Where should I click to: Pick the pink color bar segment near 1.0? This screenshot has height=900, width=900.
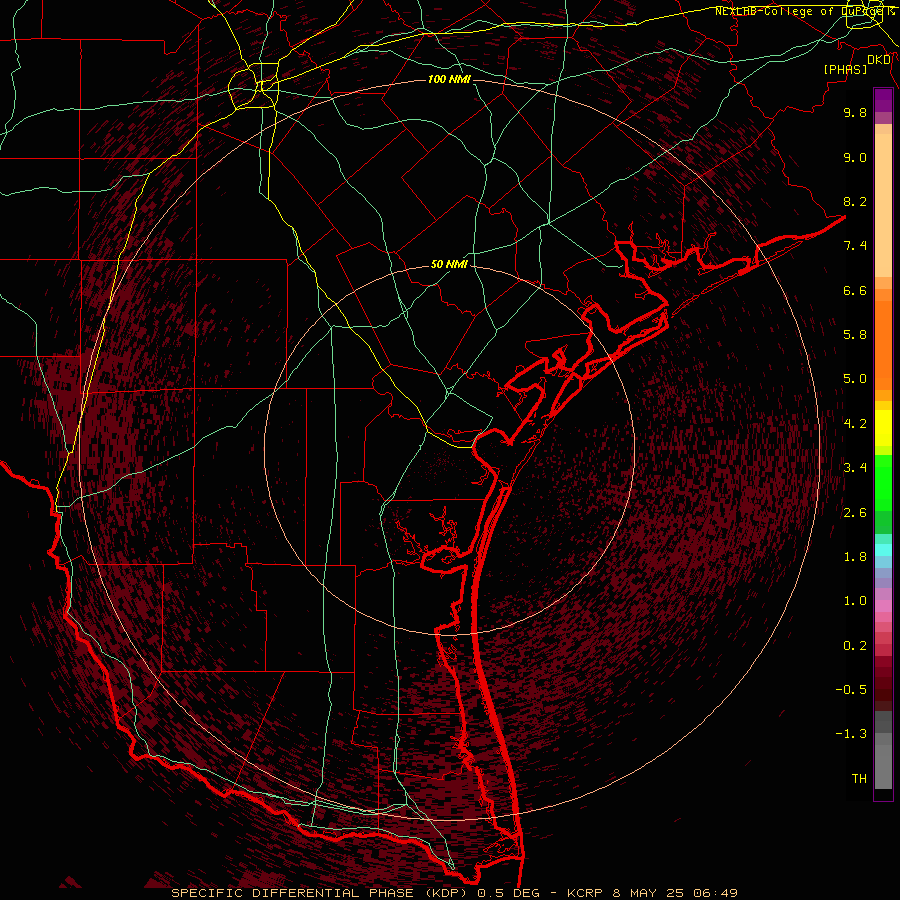(x=883, y=606)
